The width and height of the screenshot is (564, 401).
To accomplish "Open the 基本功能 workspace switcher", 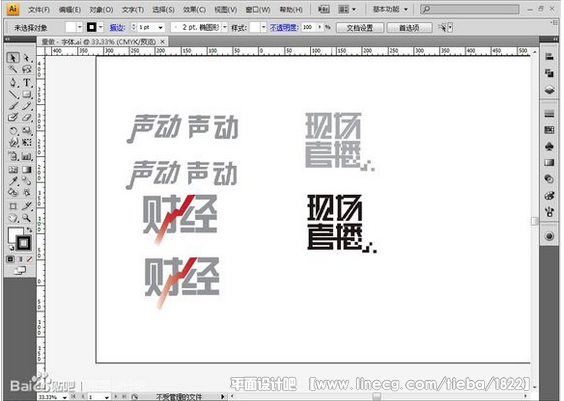I will click(x=390, y=9).
